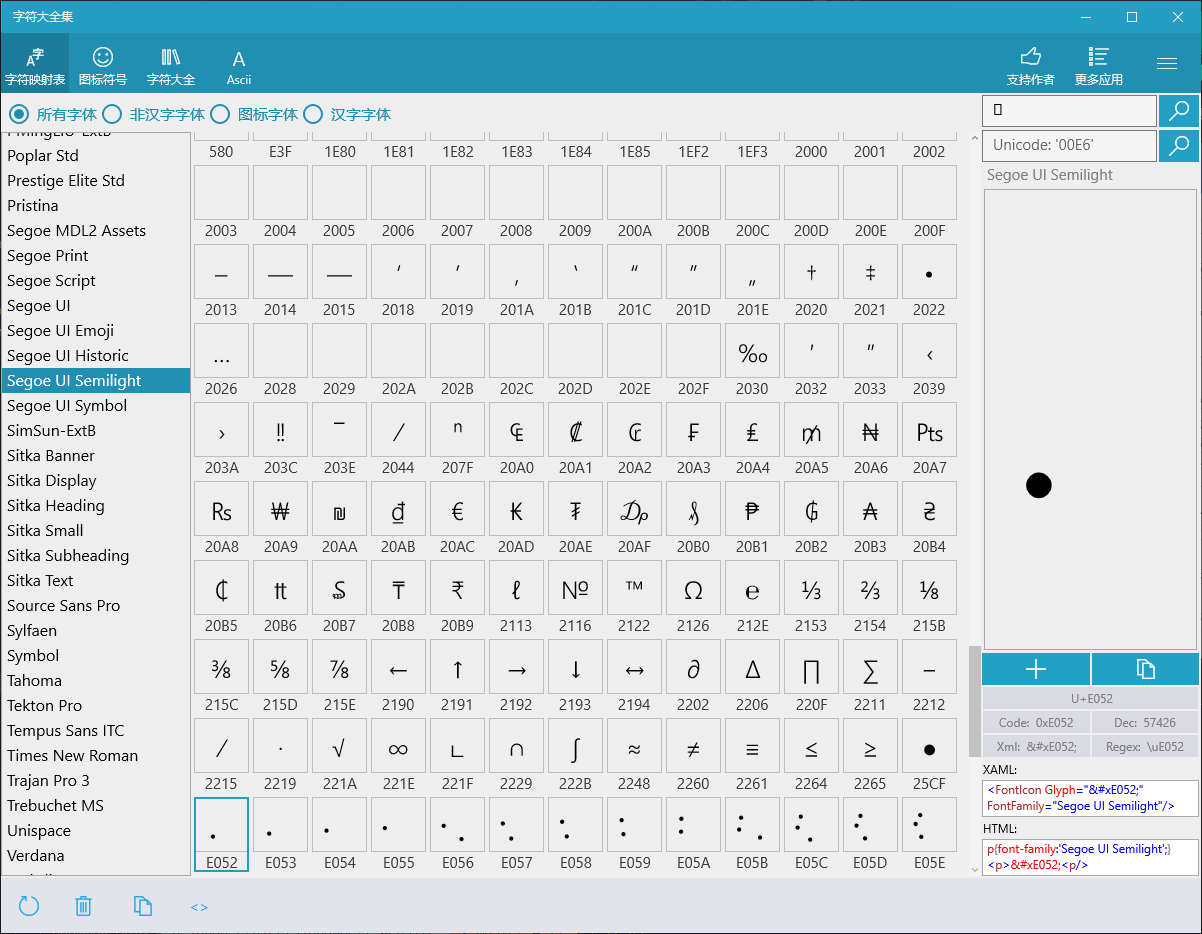This screenshot has height=934, width=1202.
Task: Click the copy button beside plus button
Action: tap(1145, 669)
